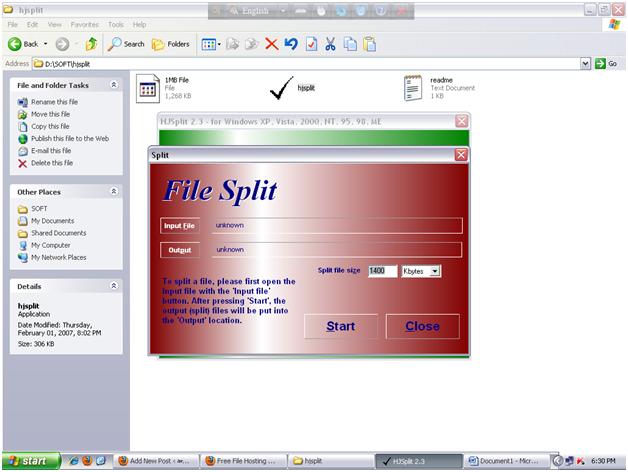Collapse the File and Folder Tasks panel

click(114, 85)
